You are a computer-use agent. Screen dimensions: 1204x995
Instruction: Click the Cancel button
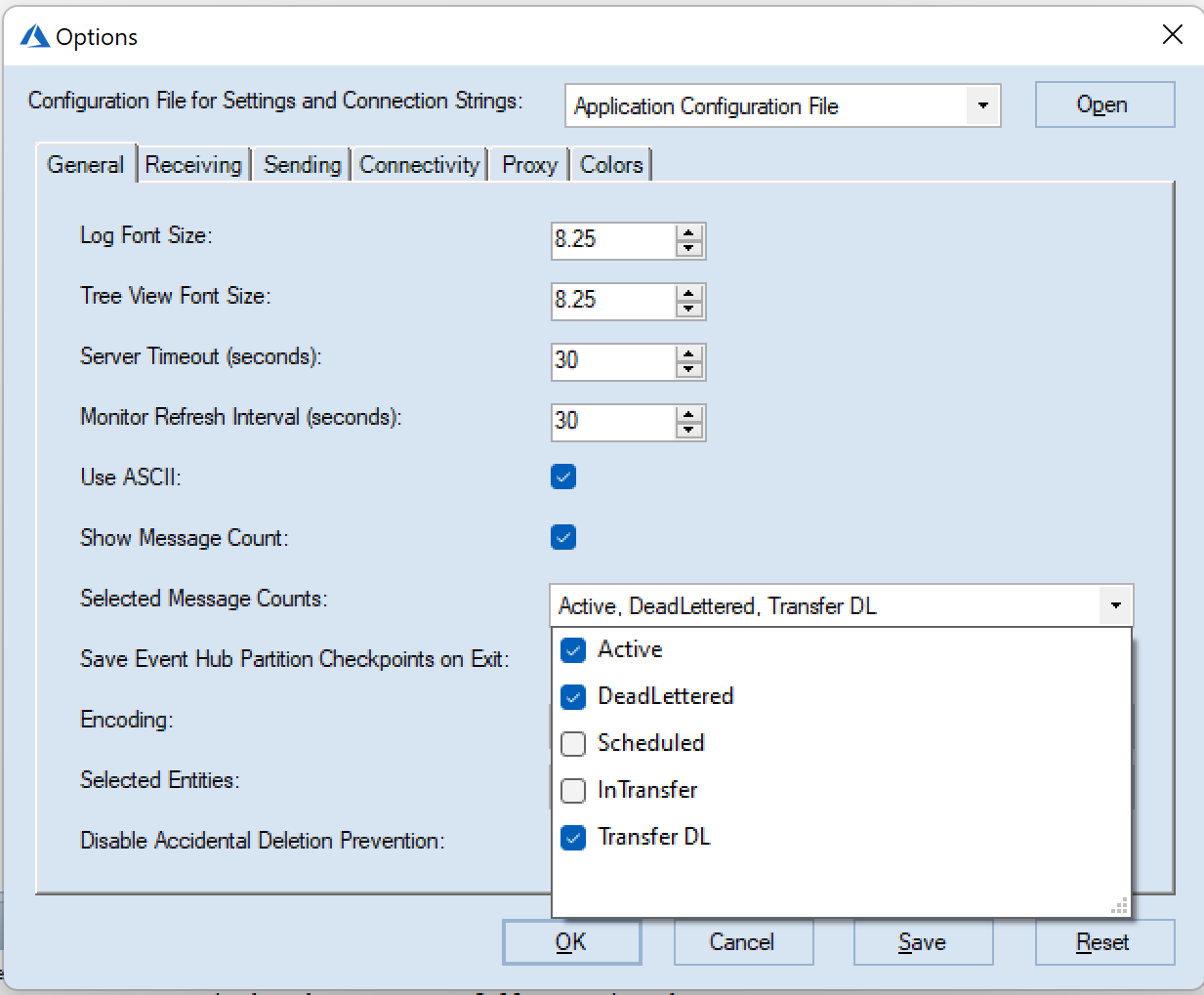(x=743, y=942)
